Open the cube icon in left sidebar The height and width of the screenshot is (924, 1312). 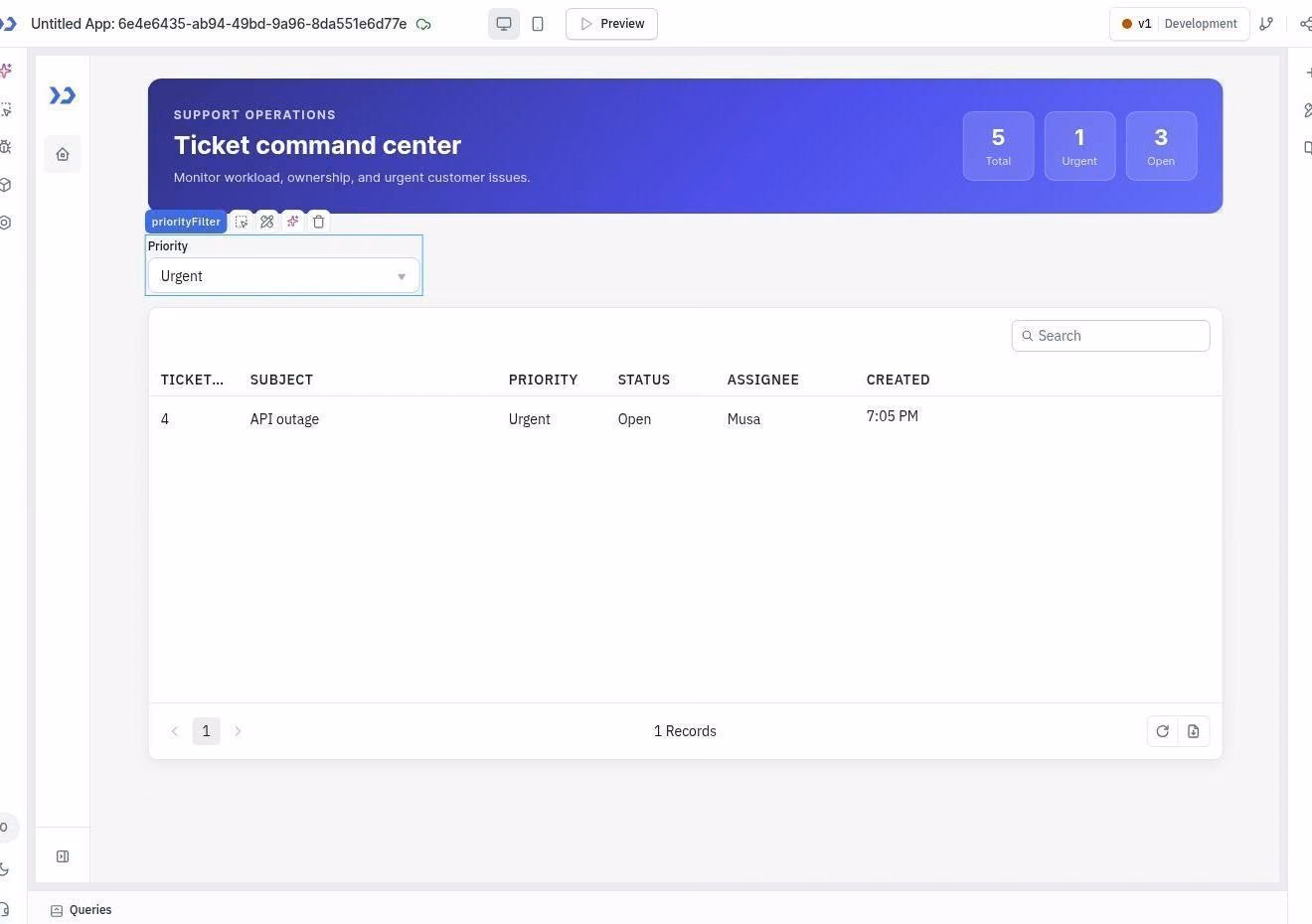coord(6,185)
